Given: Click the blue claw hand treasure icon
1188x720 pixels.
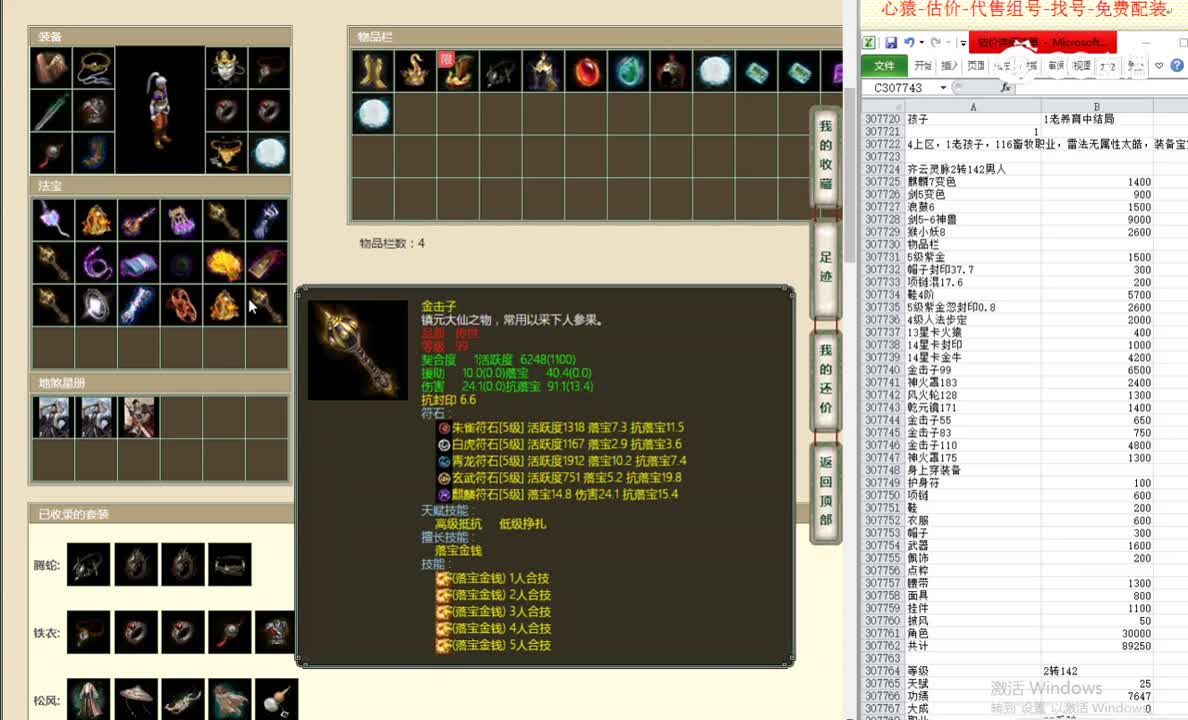Looking at the screenshot, I should click(267, 221).
